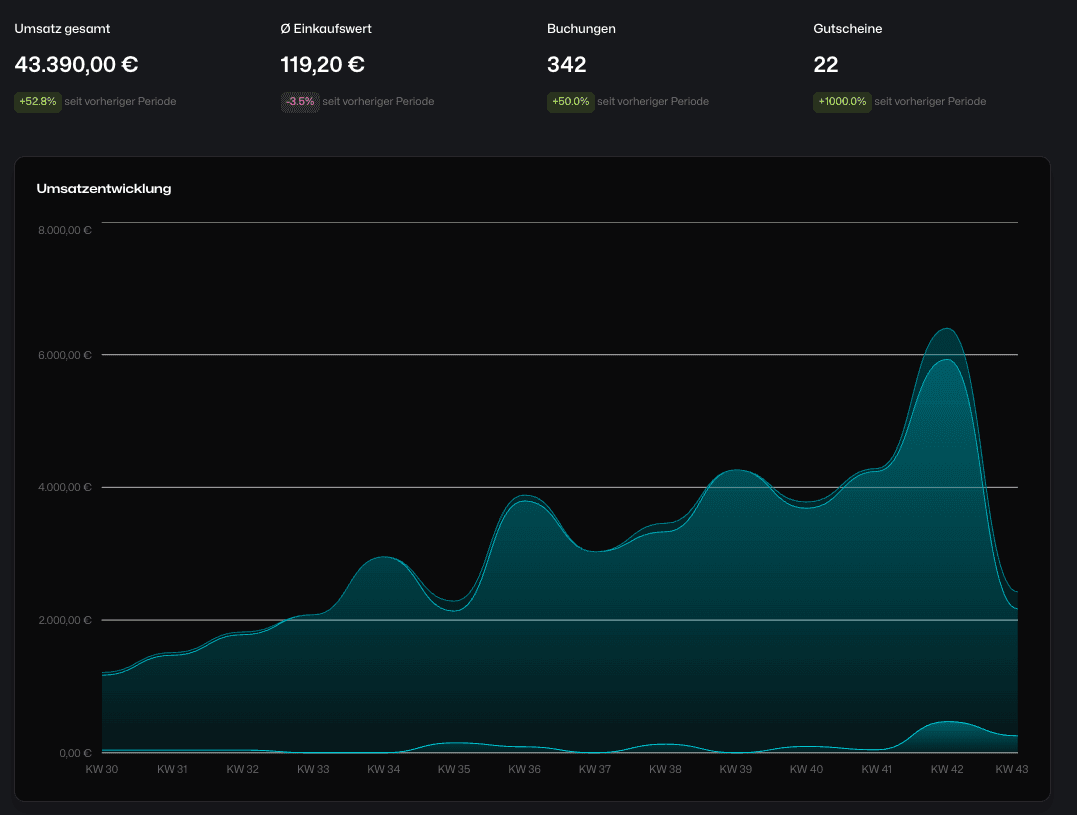
Task: Click the KW 30 axis label
Action: pos(100,769)
